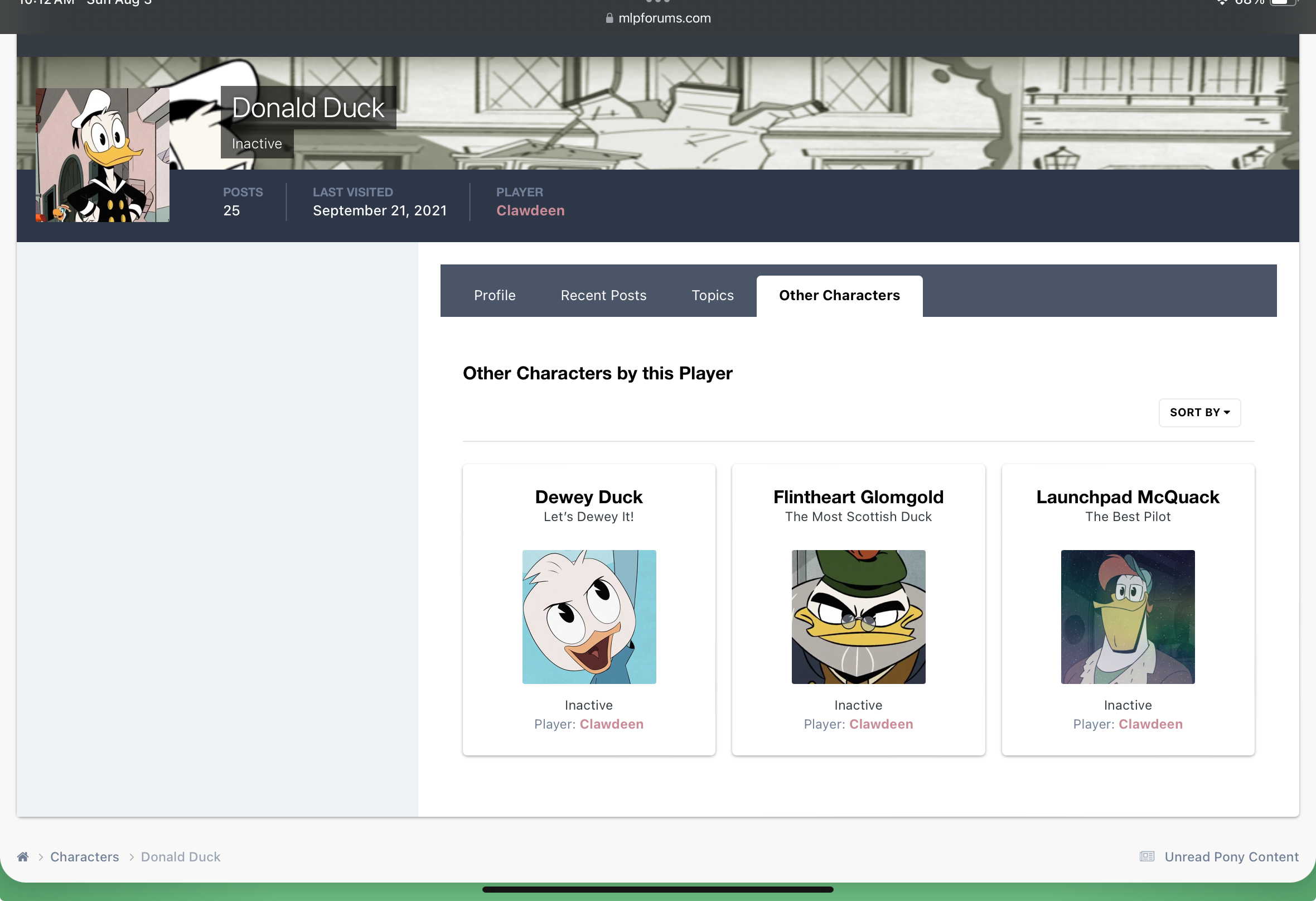Open Unread Pony Content link

point(1231,857)
